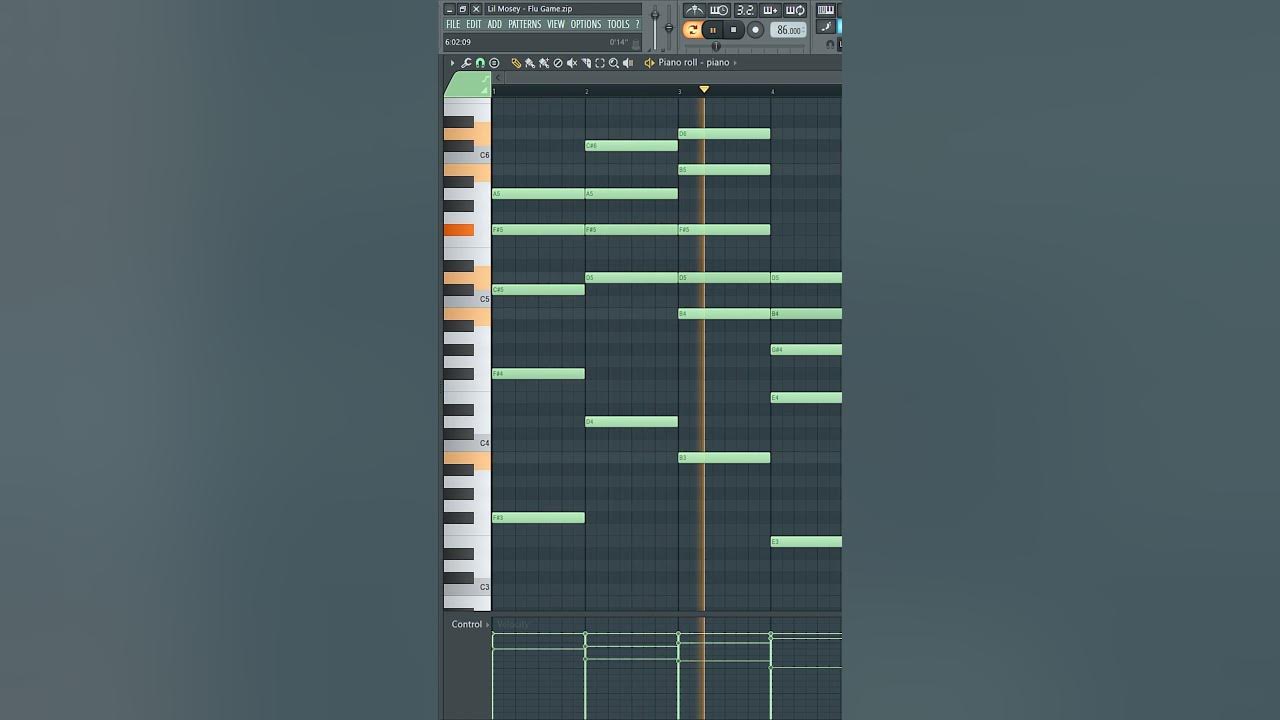
Task: Select the E4 note in bar 4
Action: pos(806,398)
